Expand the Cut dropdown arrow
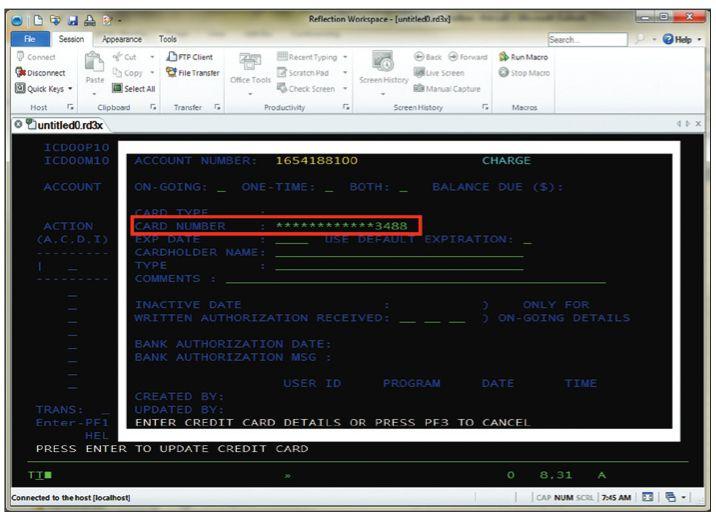 point(152,57)
